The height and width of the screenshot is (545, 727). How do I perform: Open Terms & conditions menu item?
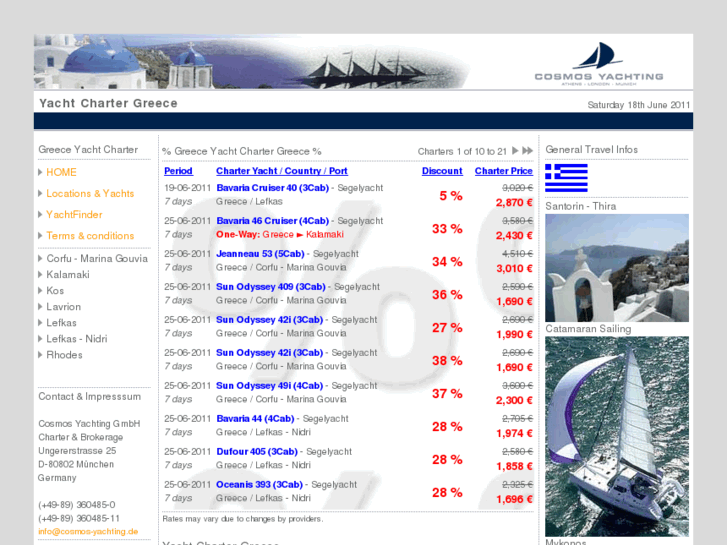(x=90, y=236)
